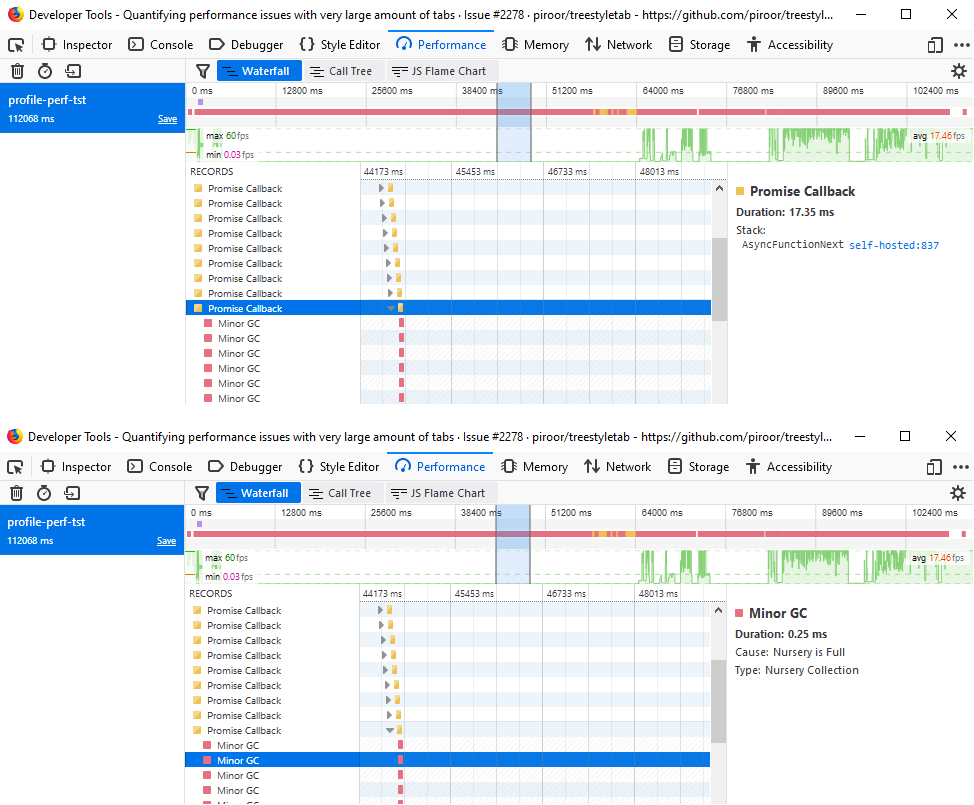974x805 pixels.
Task: Clear recordings with the trash icon
Action: (17, 71)
